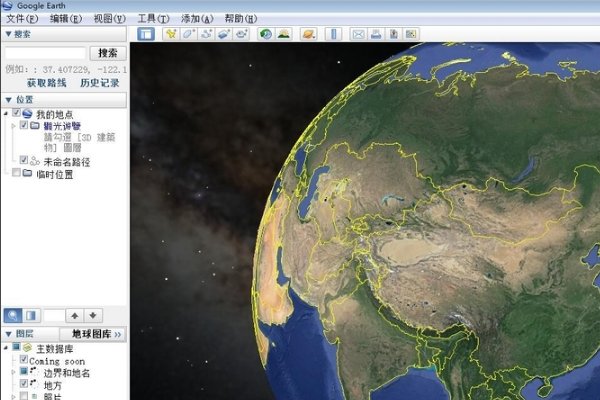Click the ruler measurement toolbar icon
Viewport: 600px width, 400px height.
click(x=334, y=34)
